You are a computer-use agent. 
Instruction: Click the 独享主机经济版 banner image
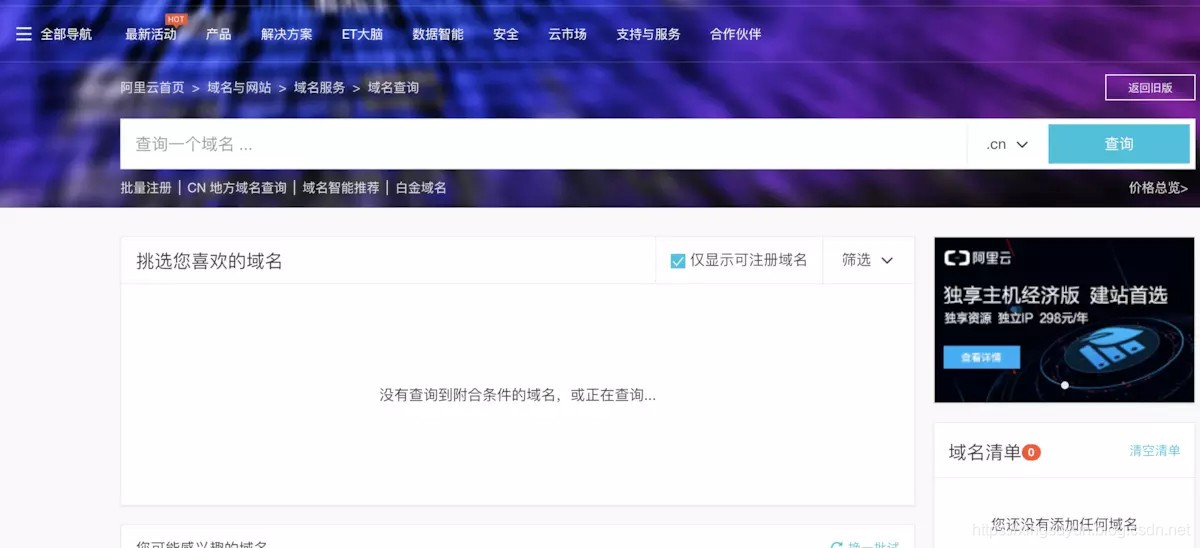(1064, 320)
